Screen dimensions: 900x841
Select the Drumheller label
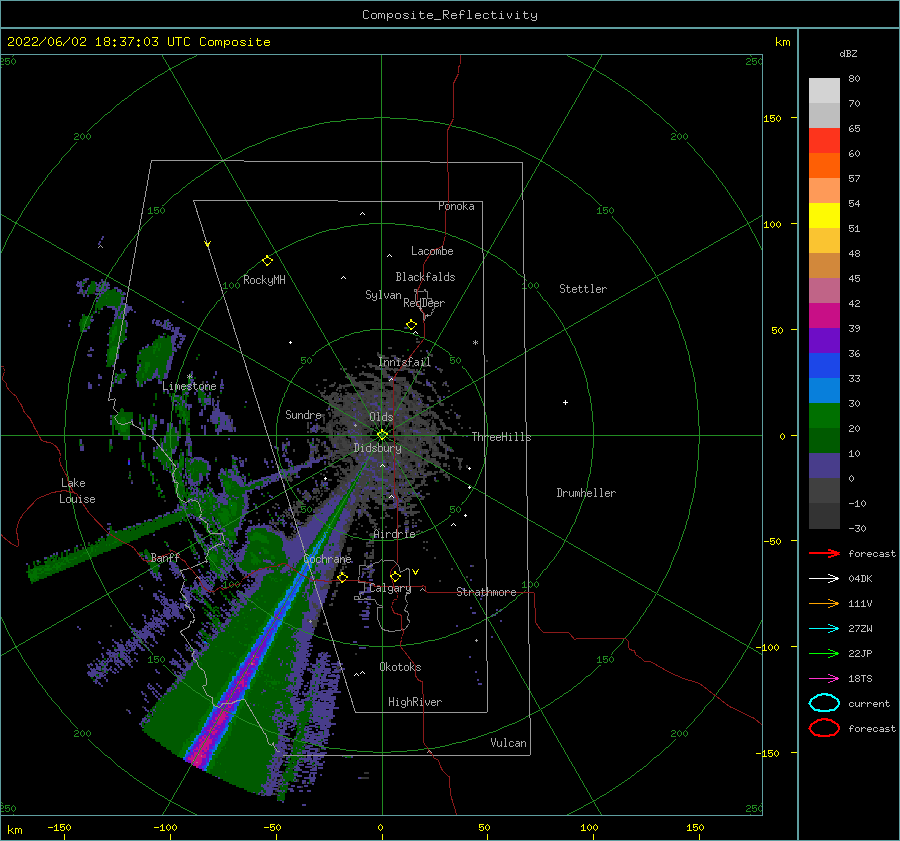[586, 493]
